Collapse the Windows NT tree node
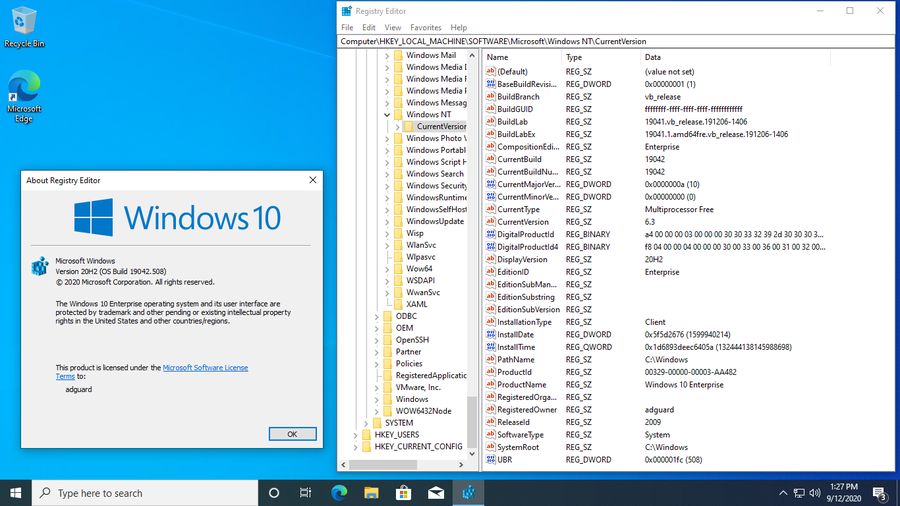 click(x=387, y=115)
